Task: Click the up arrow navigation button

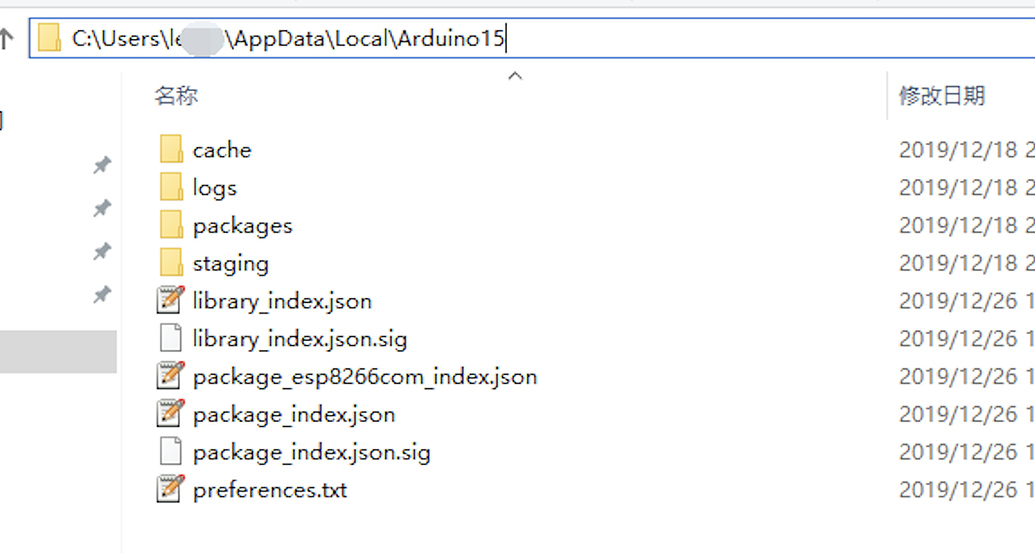Action: (x=7, y=39)
